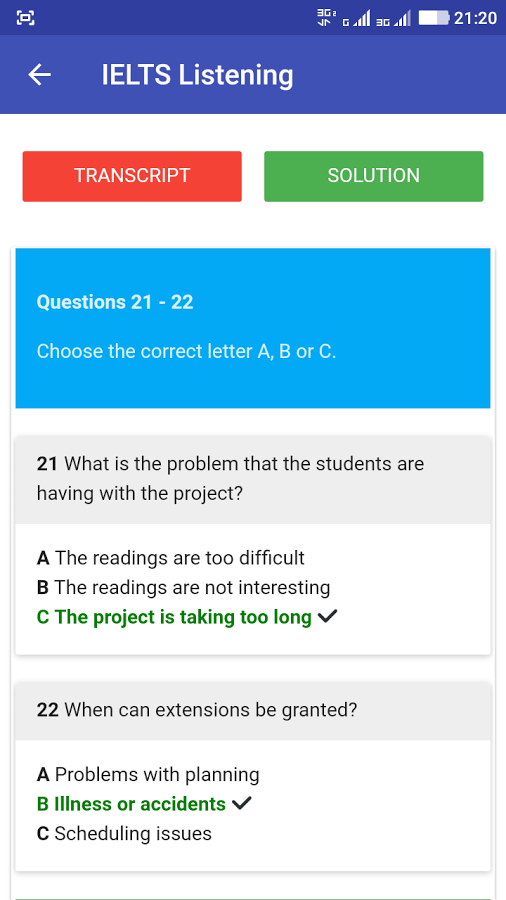Viewport: 506px width, 900px height.
Task: Pick option A Problems with planning
Action: point(148,775)
